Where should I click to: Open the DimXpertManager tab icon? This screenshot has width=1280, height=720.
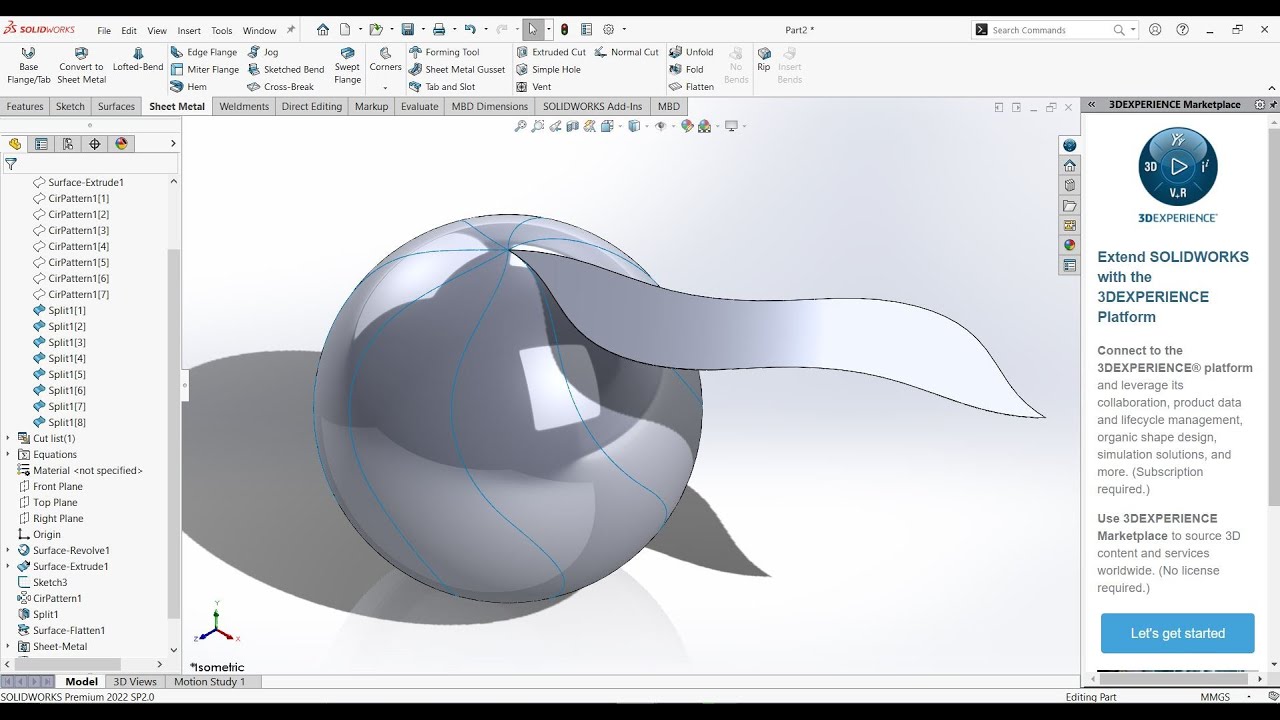(x=95, y=144)
